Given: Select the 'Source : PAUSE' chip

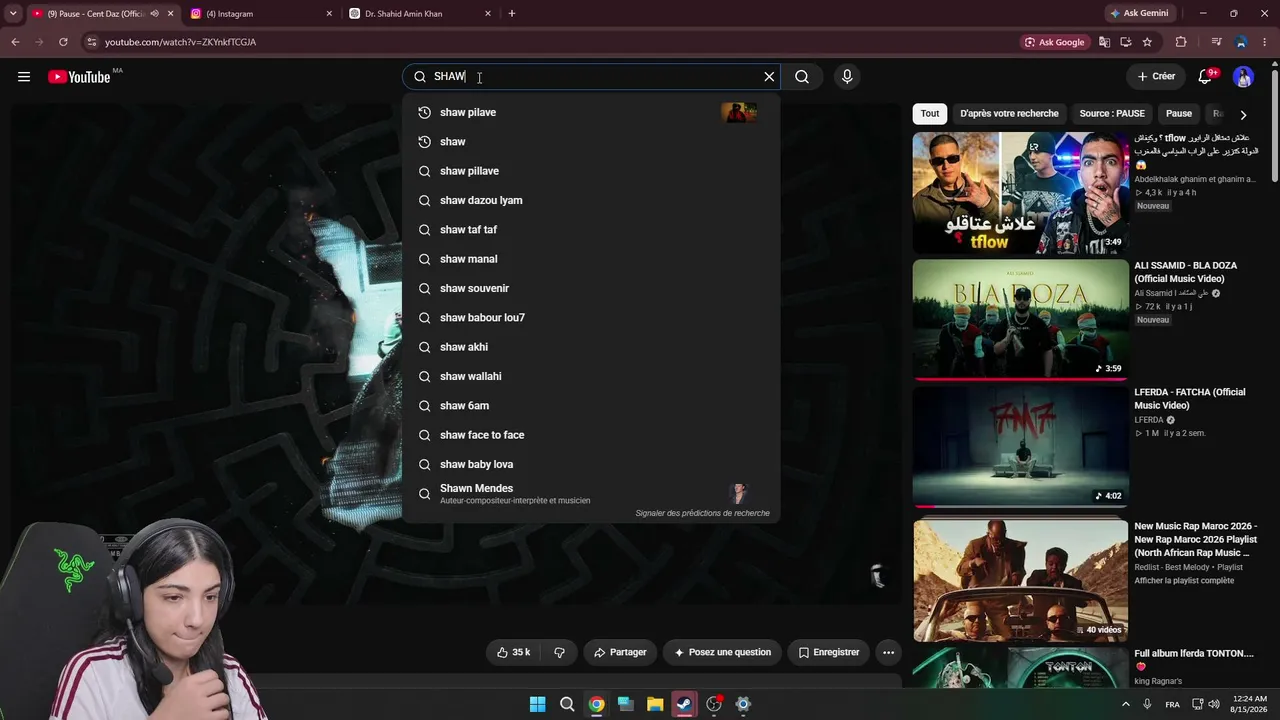Looking at the screenshot, I should (1112, 114).
